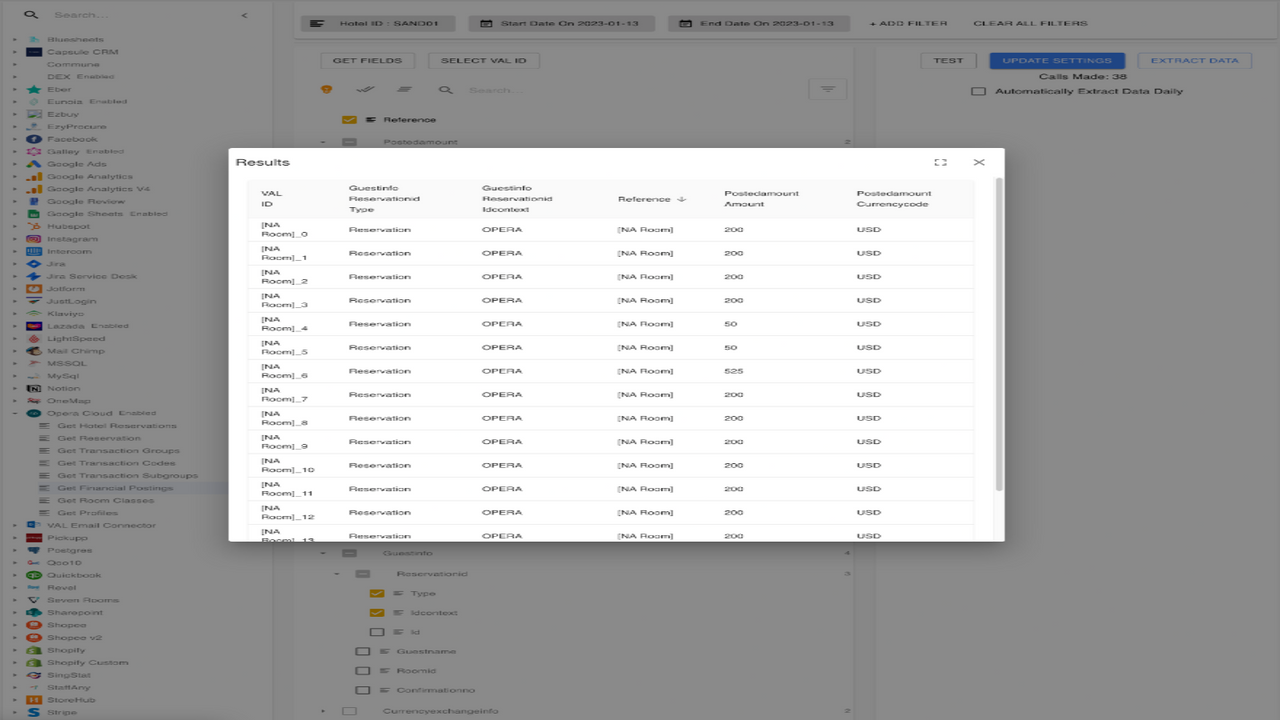Check the Guestname field checkbox
Viewport: 1280px width, 720px height.
(x=363, y=652)
